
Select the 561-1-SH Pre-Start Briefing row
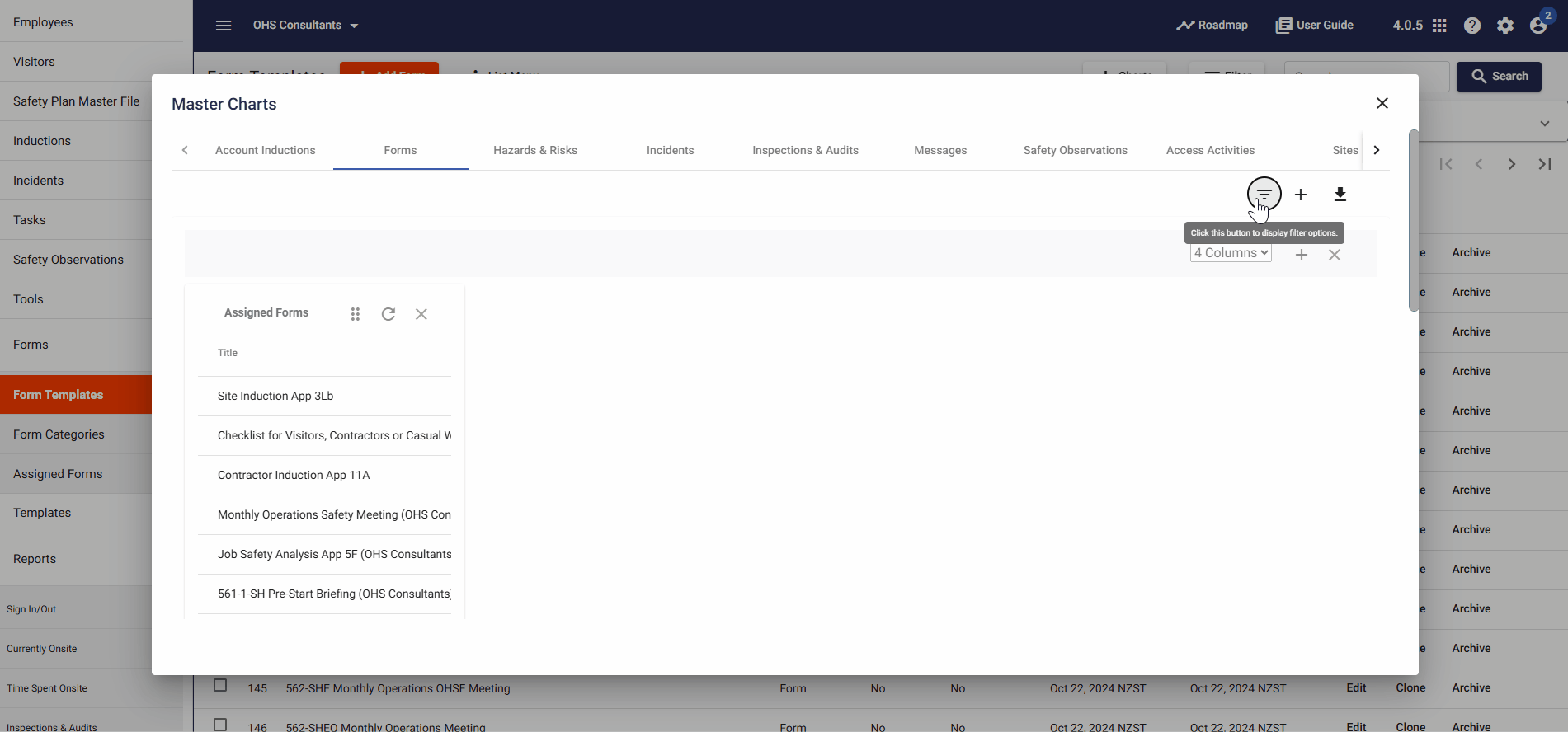324,594
